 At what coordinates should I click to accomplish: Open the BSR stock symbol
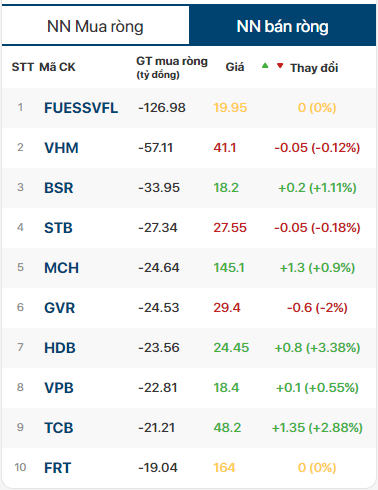click(x=59, y=188)
